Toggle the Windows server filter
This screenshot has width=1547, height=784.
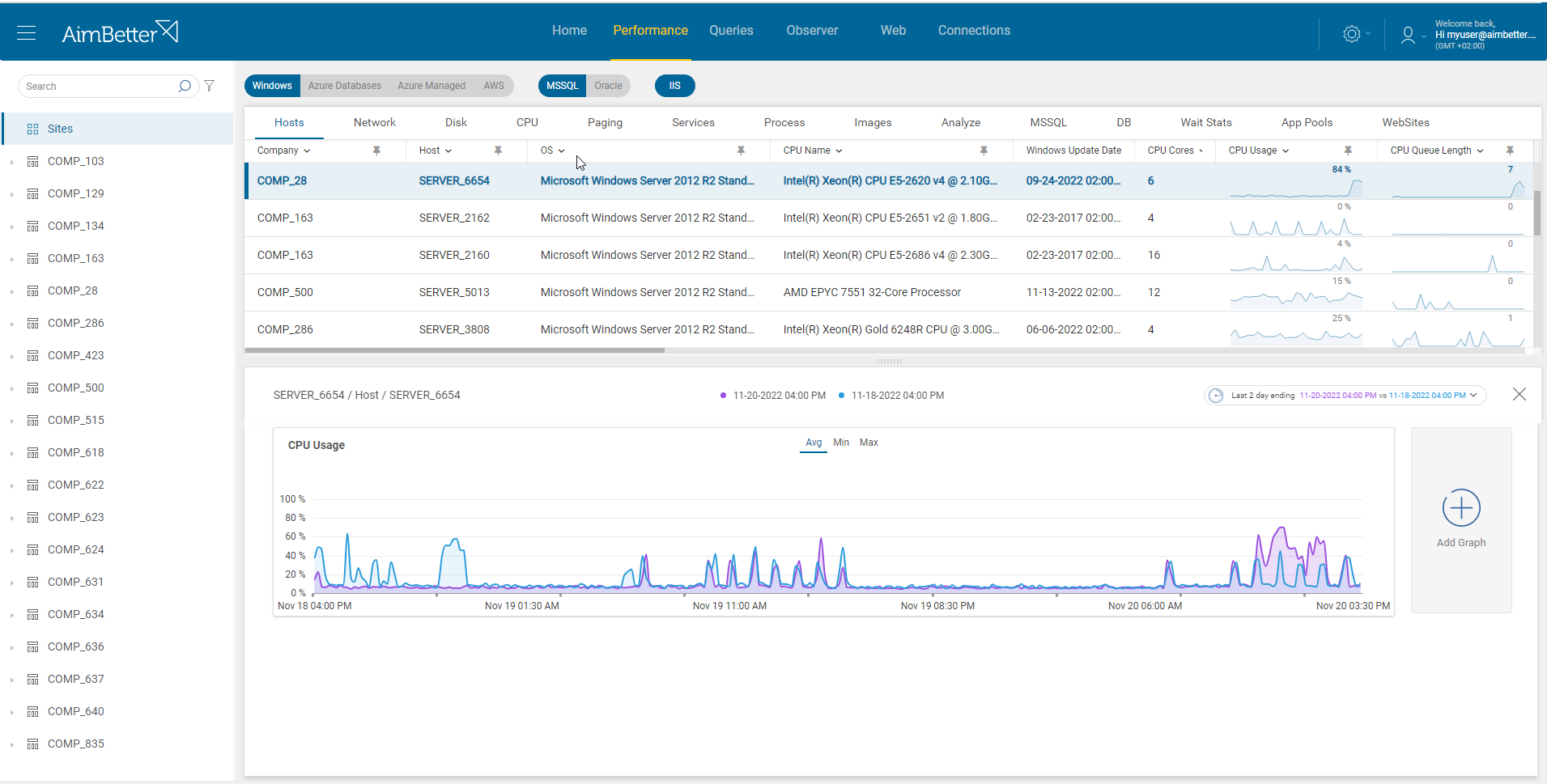[272, 85]
